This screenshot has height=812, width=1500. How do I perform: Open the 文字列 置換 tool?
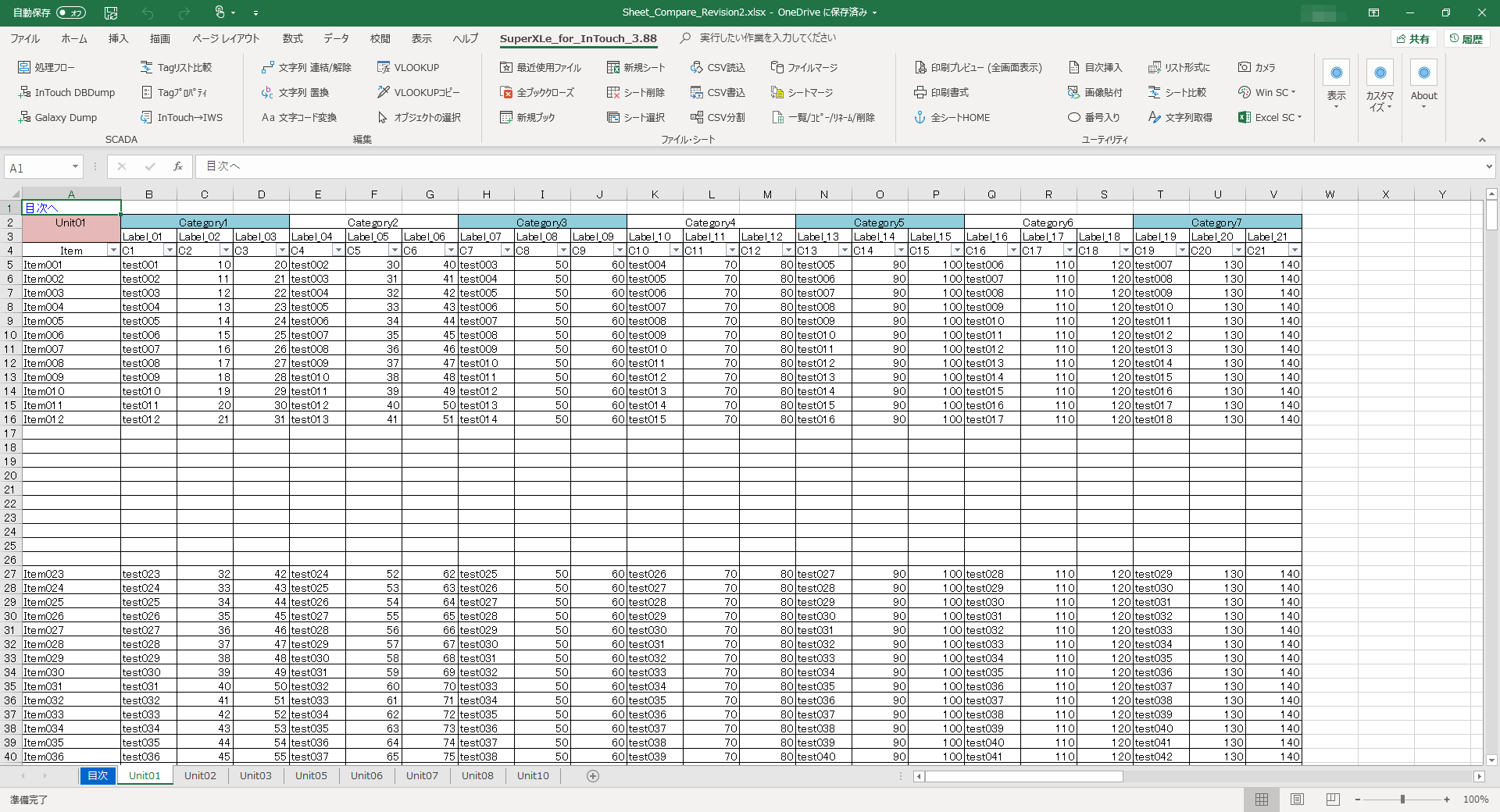point(295,92)
